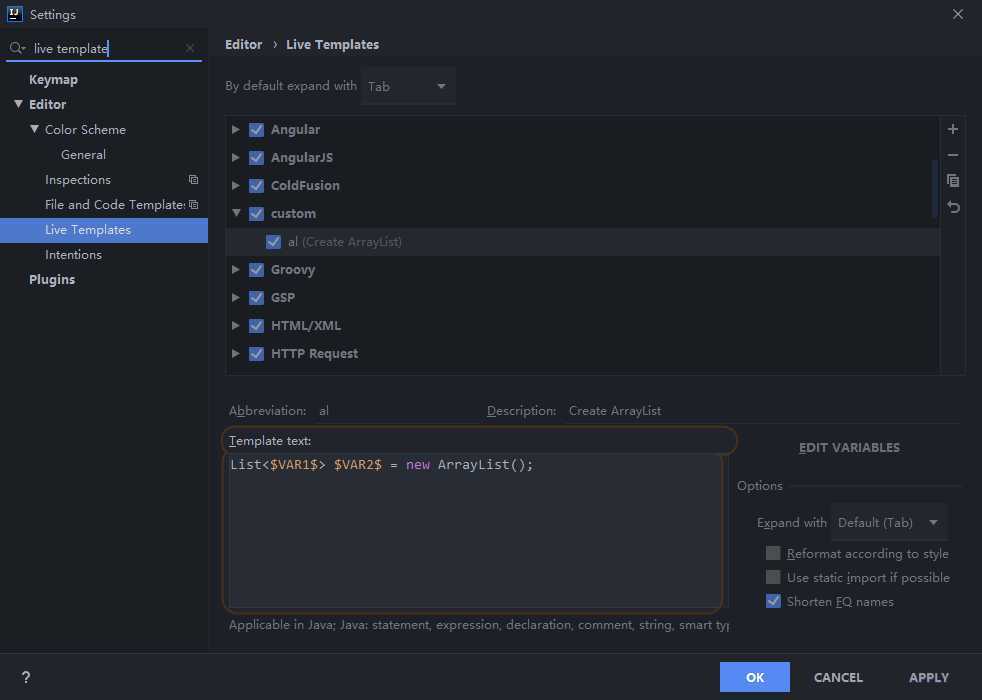Click the IntelliJ logo in the title bar
This screenshot has width=982, height=700.
point(14,14)
